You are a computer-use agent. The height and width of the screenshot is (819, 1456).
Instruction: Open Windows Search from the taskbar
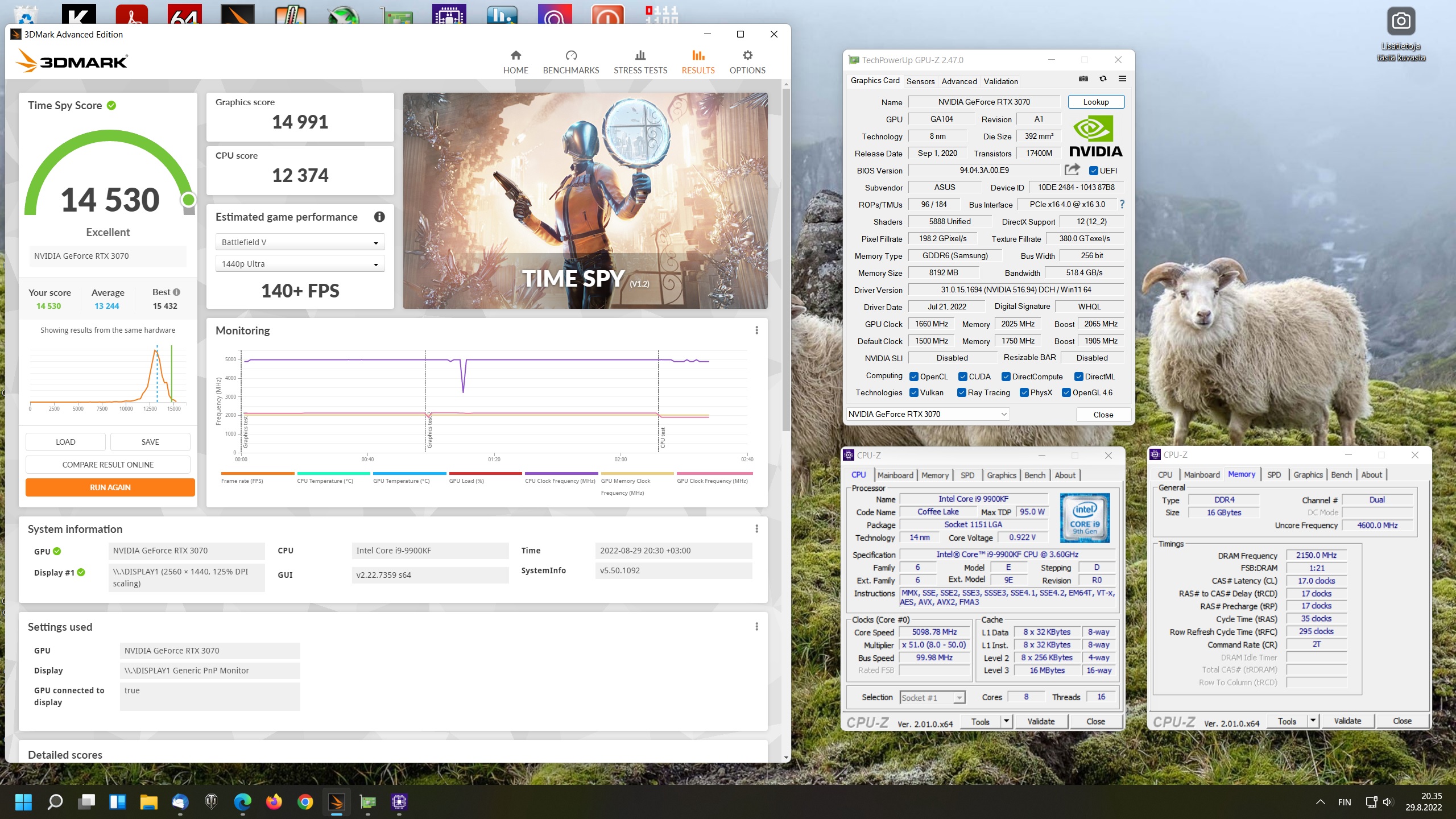55,802
